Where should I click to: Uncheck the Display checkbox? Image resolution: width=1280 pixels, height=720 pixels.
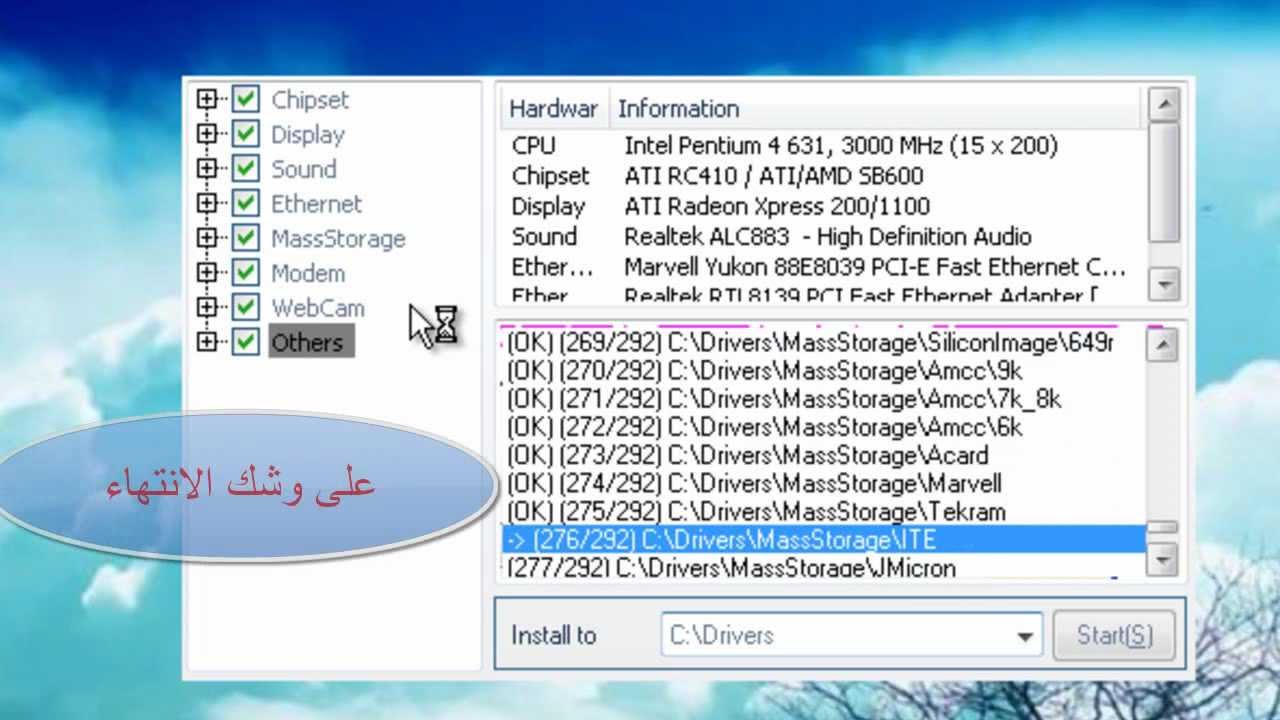[245, 134]
